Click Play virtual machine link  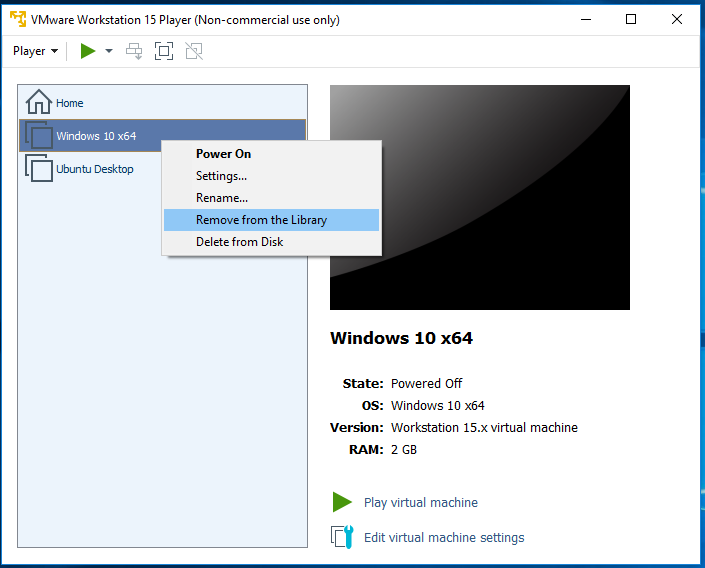pos(421,502)
